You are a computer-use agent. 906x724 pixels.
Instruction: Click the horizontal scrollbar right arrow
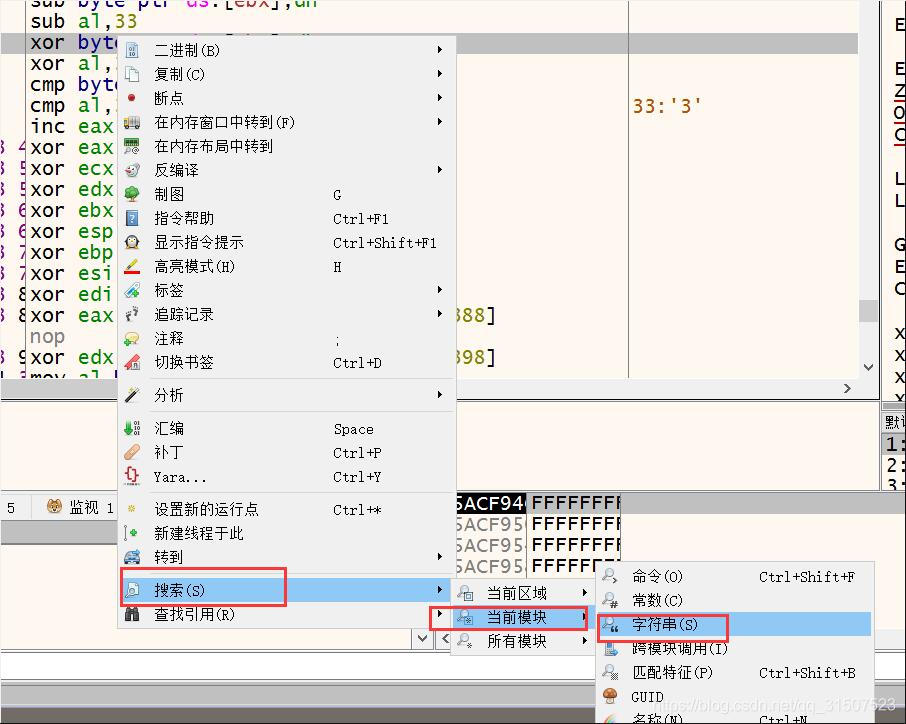(847, 388)
